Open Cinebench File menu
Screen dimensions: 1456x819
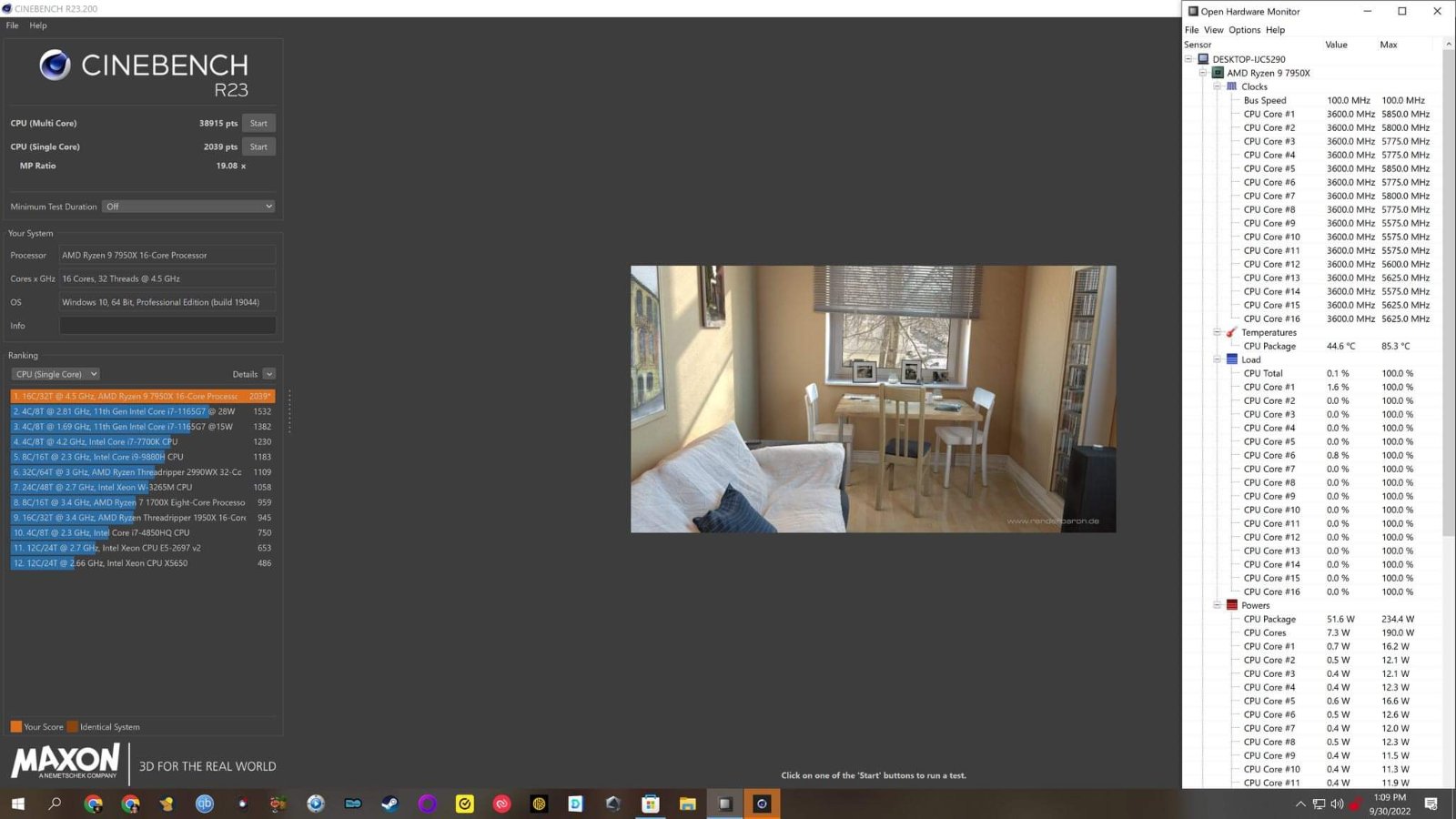13,25
